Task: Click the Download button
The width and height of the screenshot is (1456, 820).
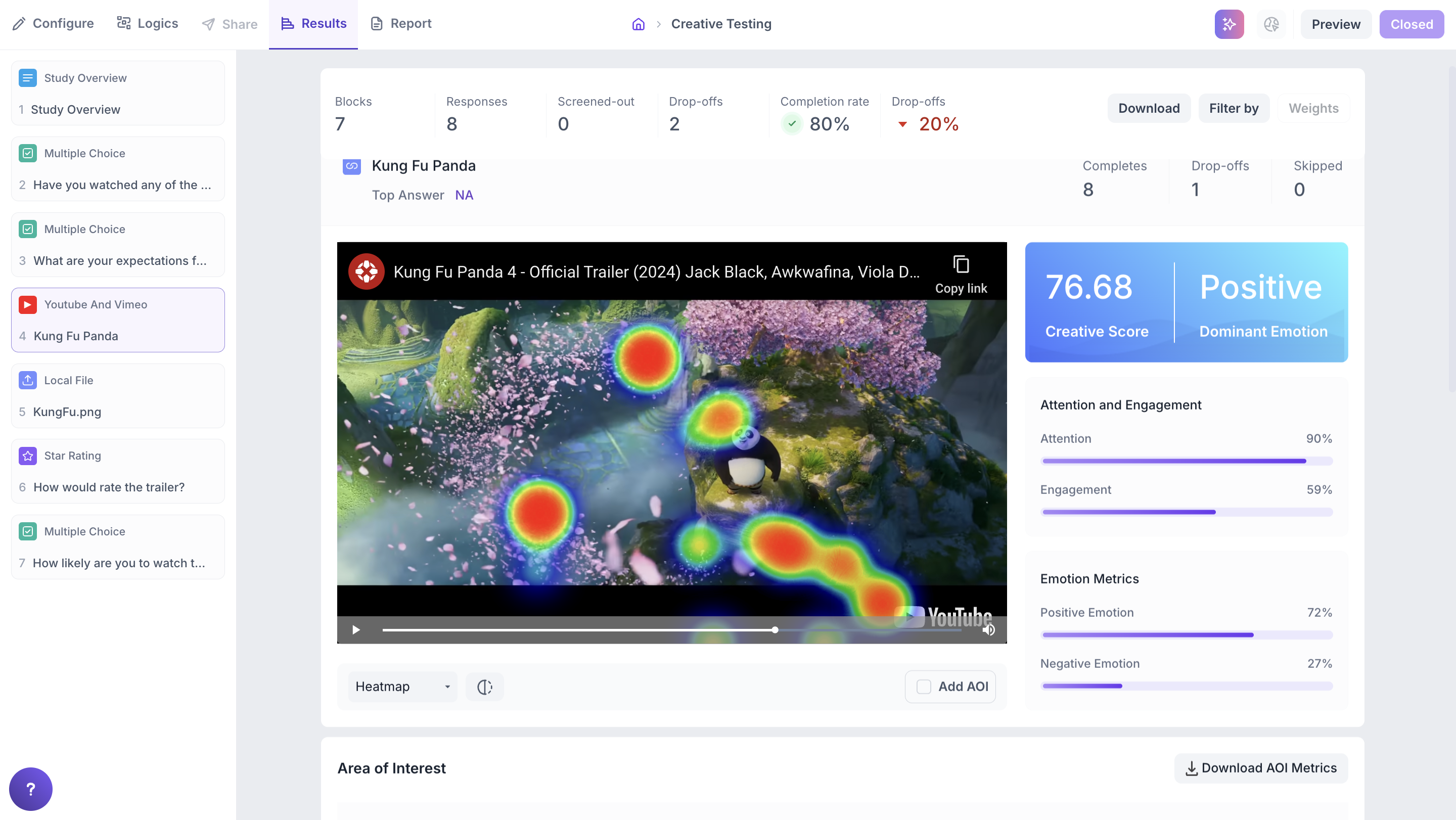Action: tap(1149, 109)
